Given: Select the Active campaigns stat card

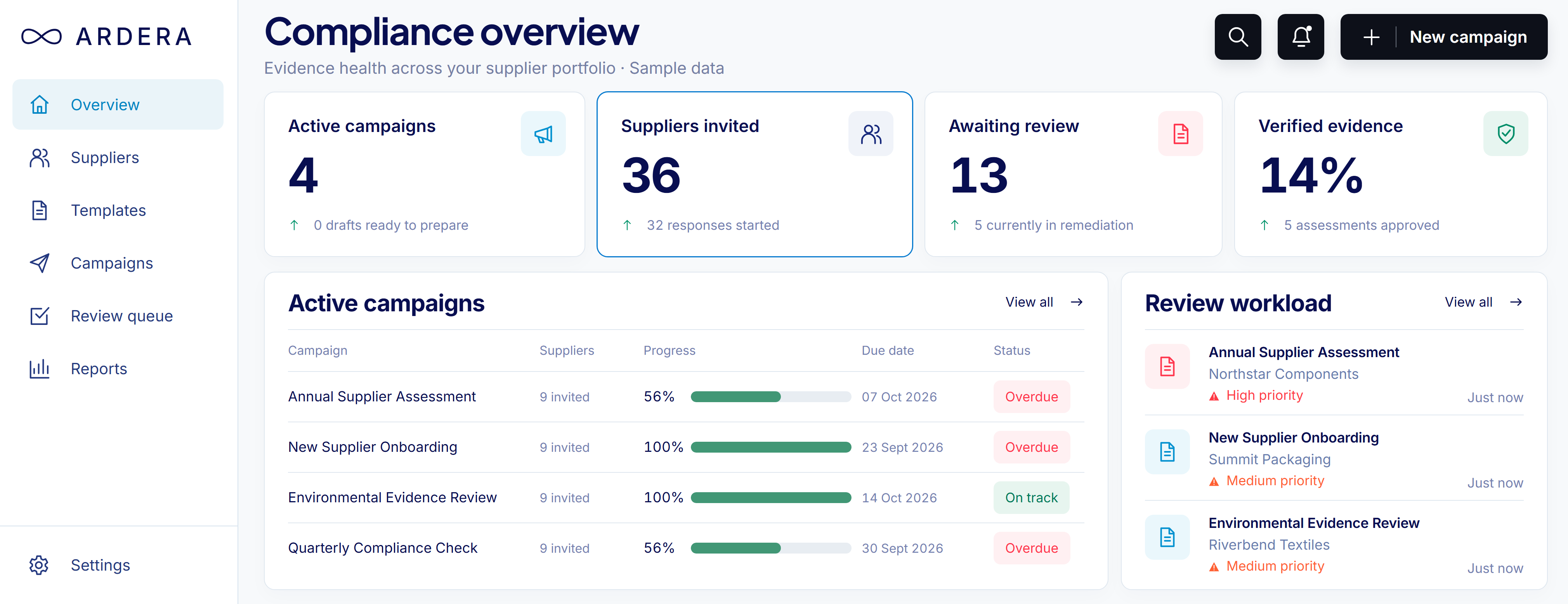Looking at the screenshot, I should coord(424,174).
